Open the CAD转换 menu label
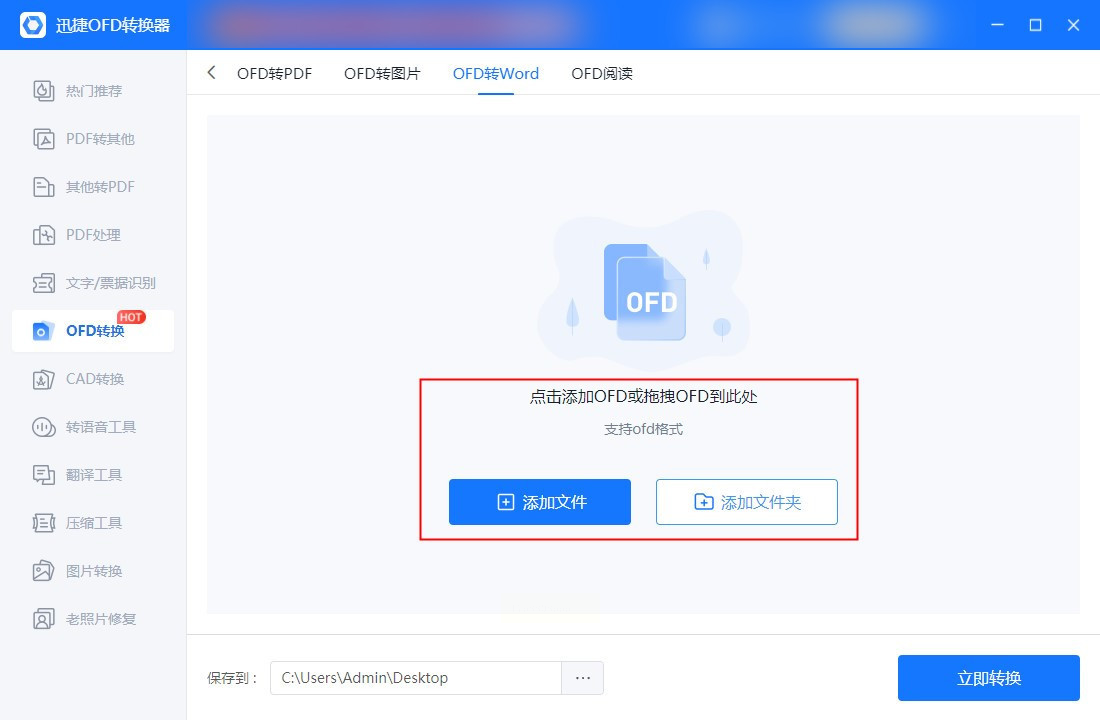The width and height of the screenshot is (1100, 720). coord(95,379)
